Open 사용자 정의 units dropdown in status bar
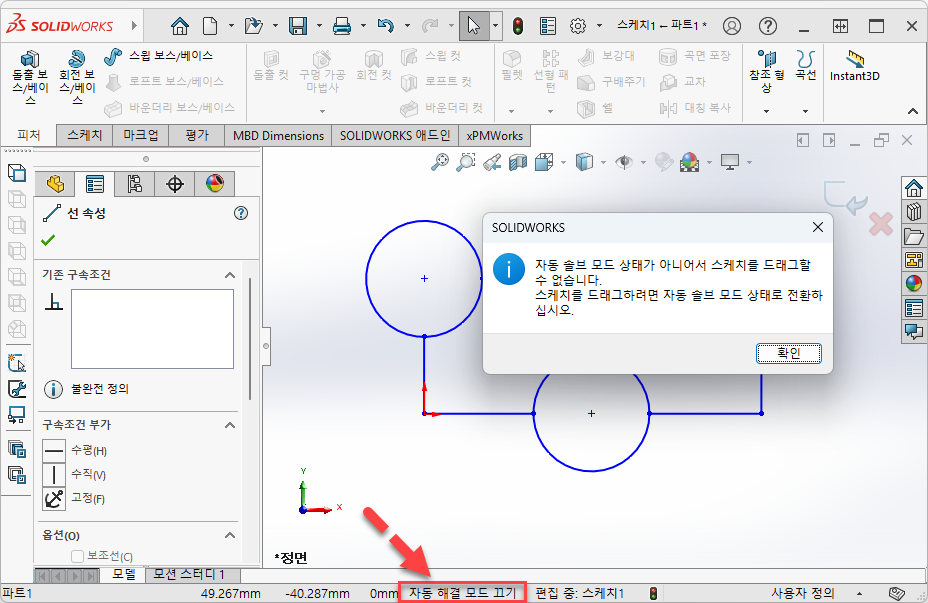 [859, 593]
